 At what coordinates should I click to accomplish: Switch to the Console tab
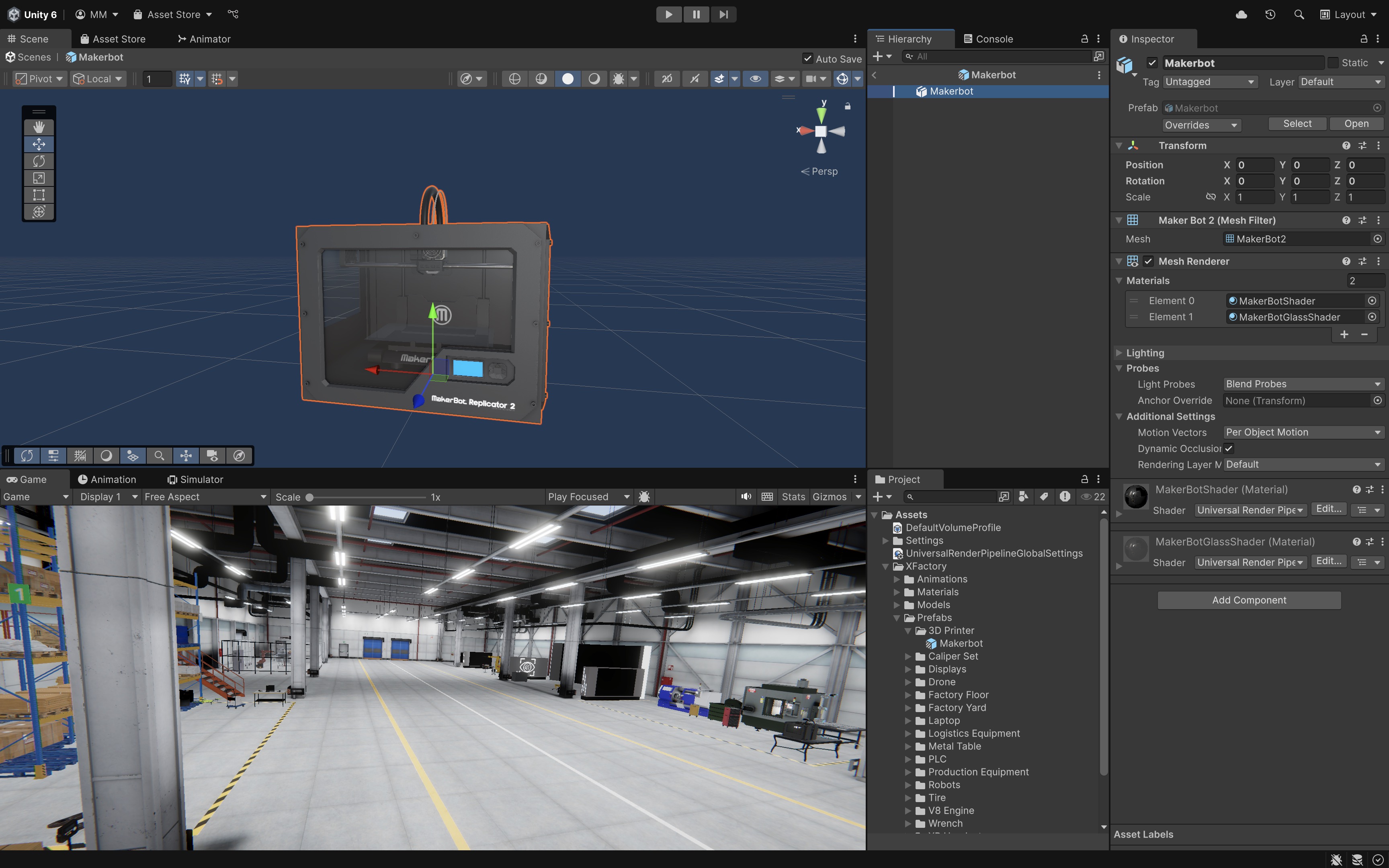point(988,39)
